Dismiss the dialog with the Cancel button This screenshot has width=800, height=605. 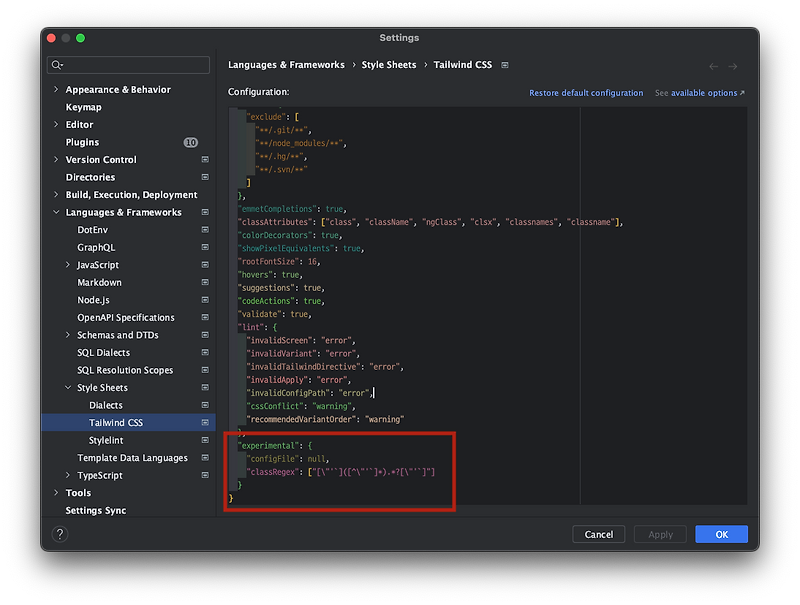598,534
